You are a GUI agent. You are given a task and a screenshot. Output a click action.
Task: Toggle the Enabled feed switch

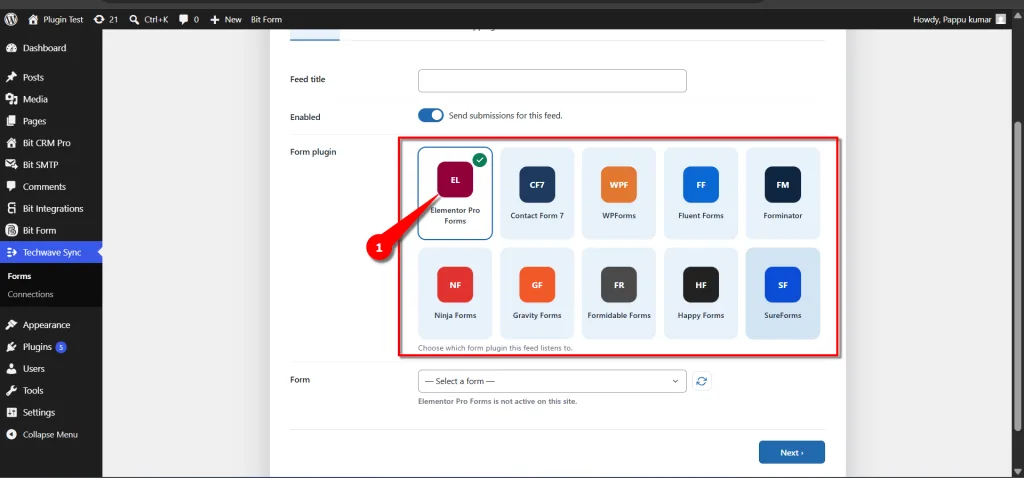point(430,116)
